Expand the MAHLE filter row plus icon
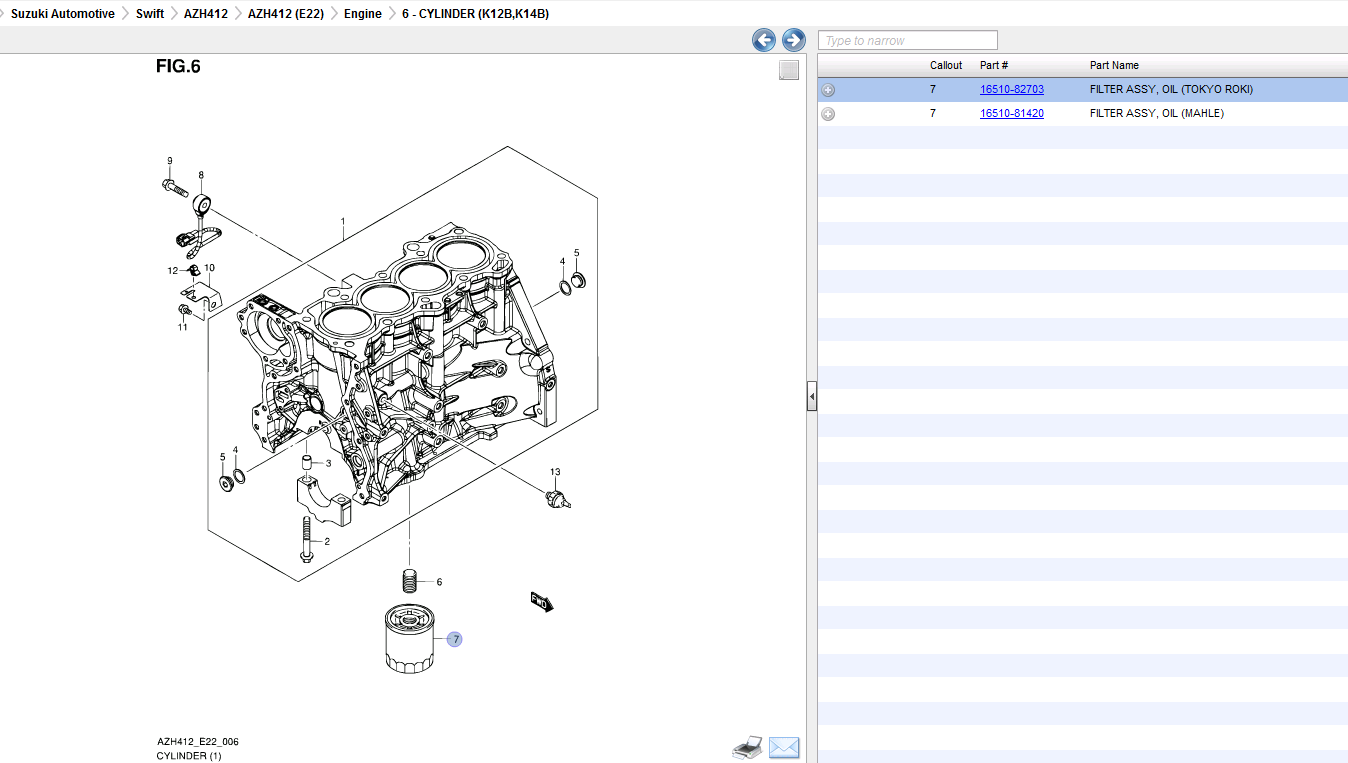1348x763 pixels. (828, 114)
